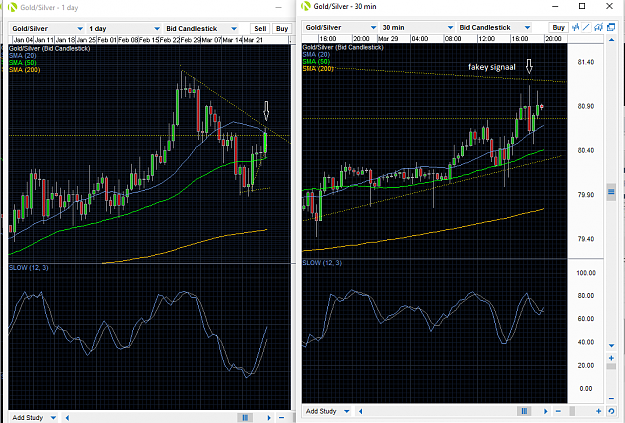The image size is (625, 423).
Task: Expand Add Study menu in 1 day window
Action: (33, 417)
